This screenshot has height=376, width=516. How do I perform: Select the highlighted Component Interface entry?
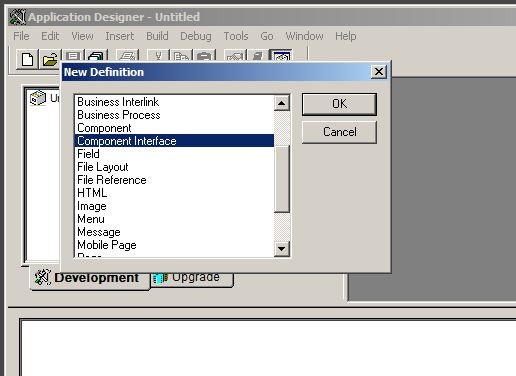[x=174, y=141]
